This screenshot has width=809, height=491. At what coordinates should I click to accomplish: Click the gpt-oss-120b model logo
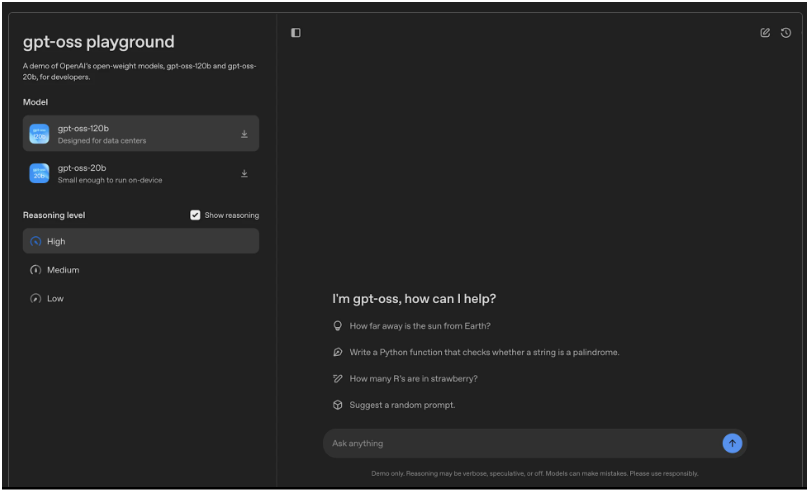click(x=39, y=134)
